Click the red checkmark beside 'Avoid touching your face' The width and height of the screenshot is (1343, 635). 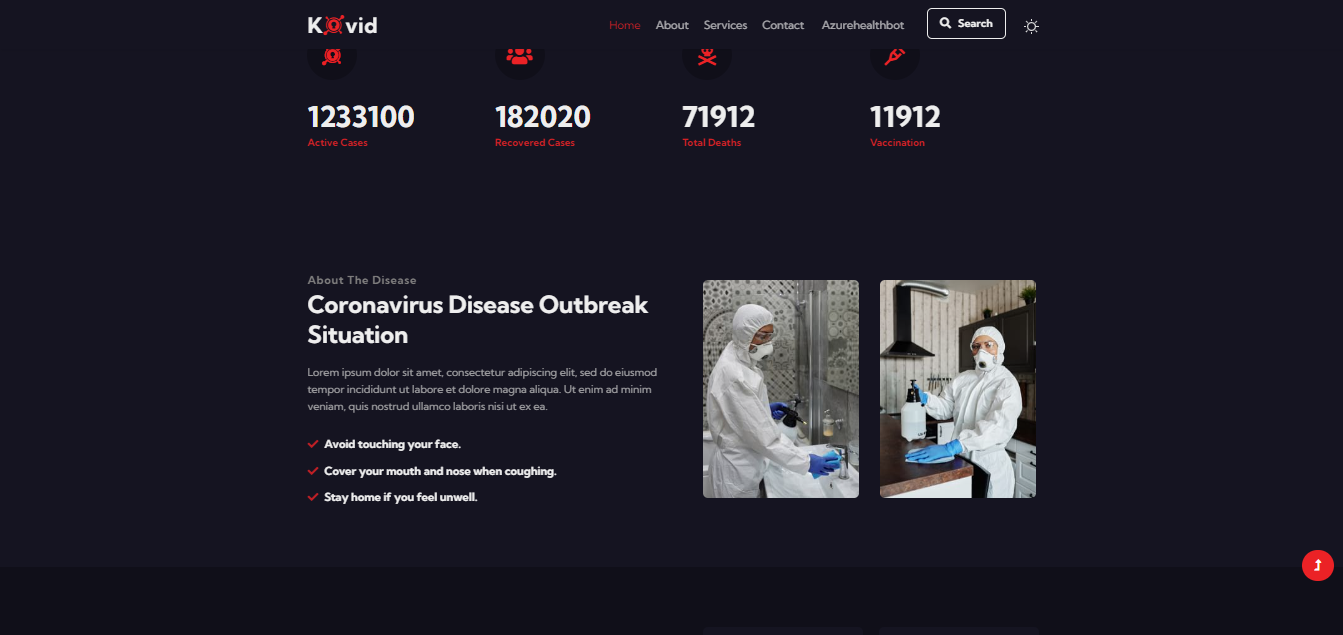[311, 443]
